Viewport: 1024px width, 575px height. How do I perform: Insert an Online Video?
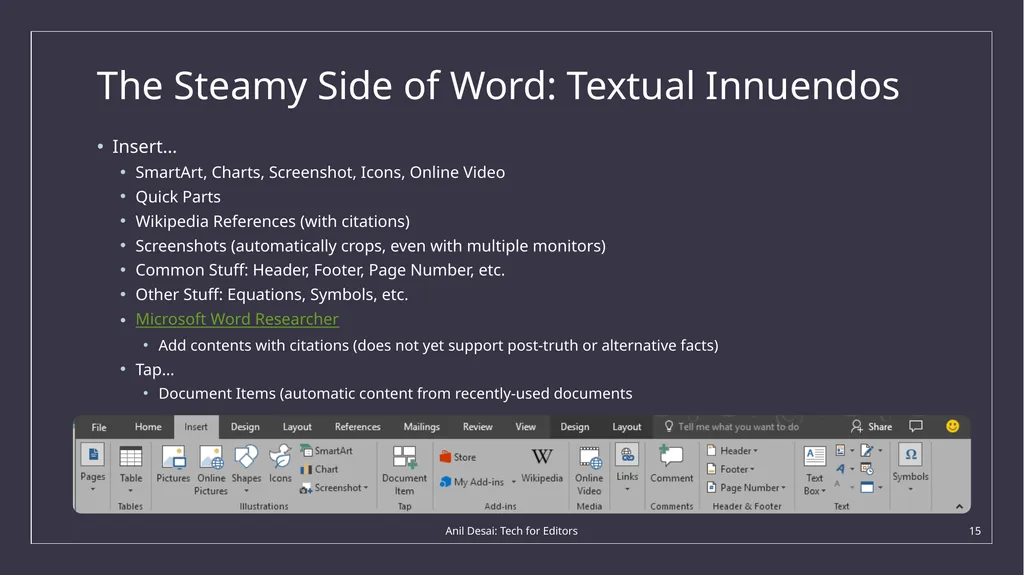(x=589, y=470)
